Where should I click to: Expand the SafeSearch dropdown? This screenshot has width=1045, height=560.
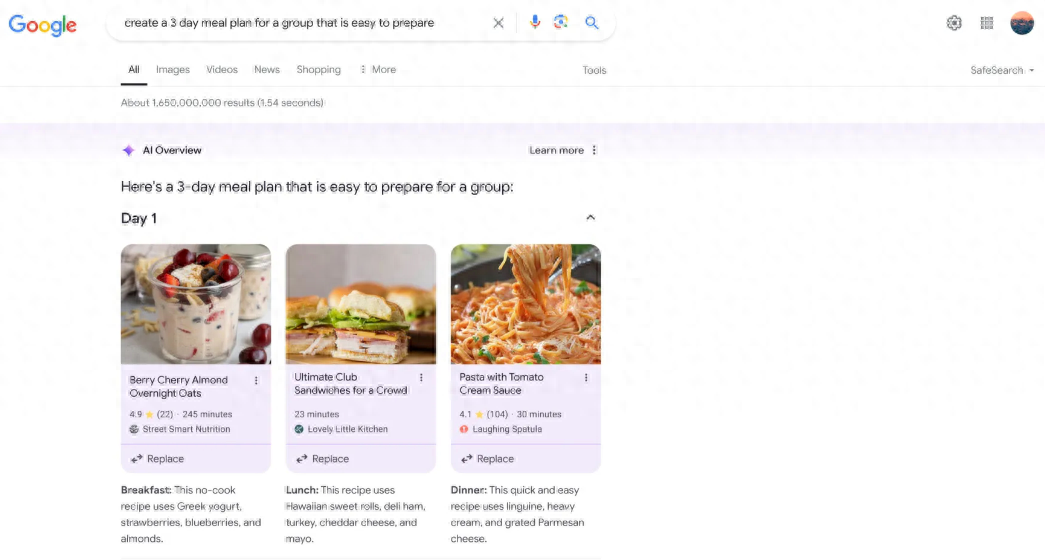(1002, 70)
